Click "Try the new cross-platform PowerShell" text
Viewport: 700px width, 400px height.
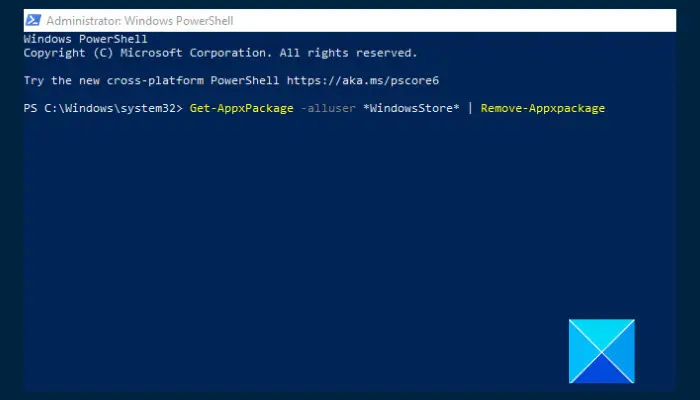152,80
